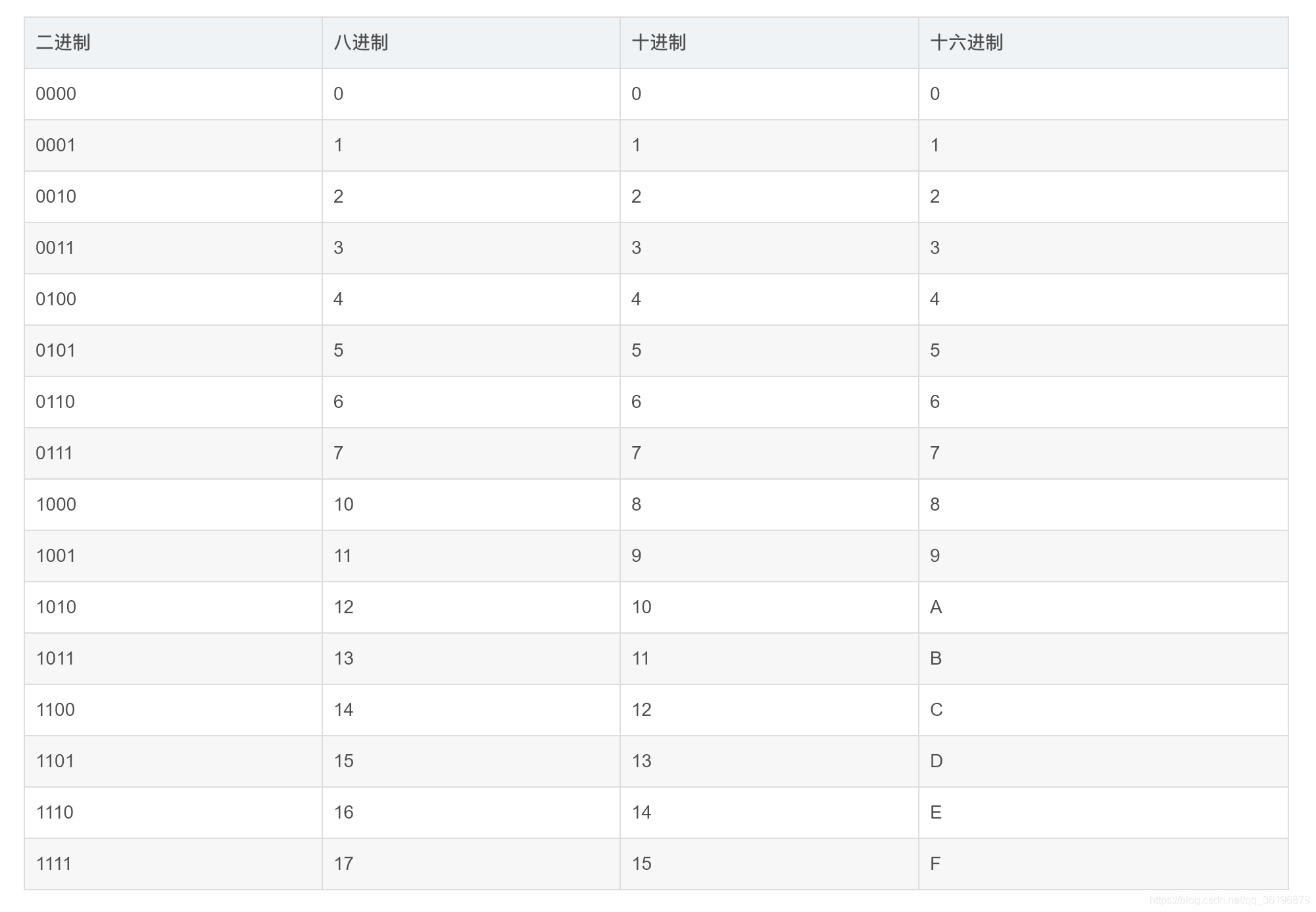1316x912 pixels.
Task: Click decimal value 9 in row 1001
Action: 636,556
